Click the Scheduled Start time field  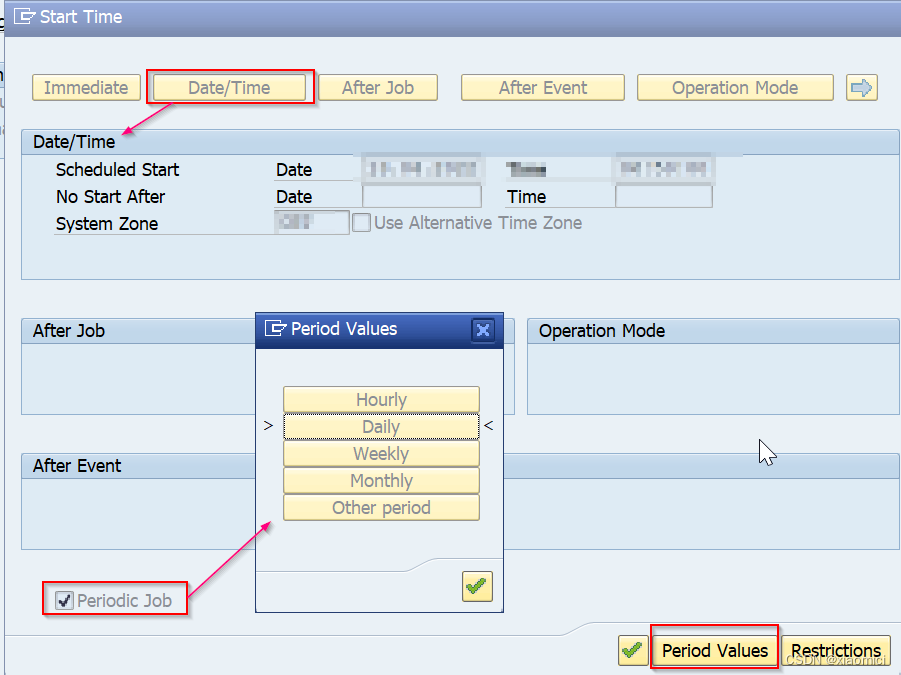click(664, 169)
